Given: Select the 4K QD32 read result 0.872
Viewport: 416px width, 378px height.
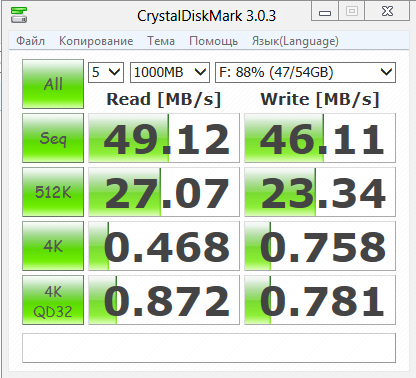Looking at the screenshot, I should click(164, 300).
